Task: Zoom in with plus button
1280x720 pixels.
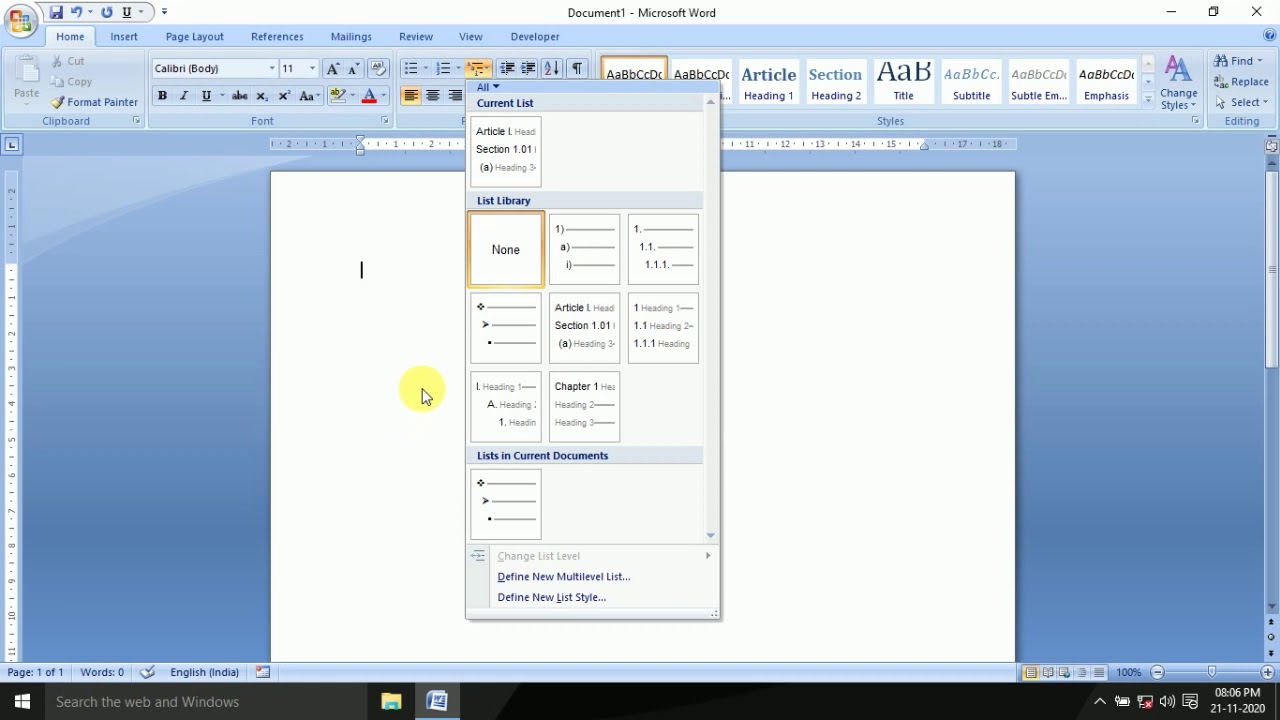Action: click(1267, 673)
